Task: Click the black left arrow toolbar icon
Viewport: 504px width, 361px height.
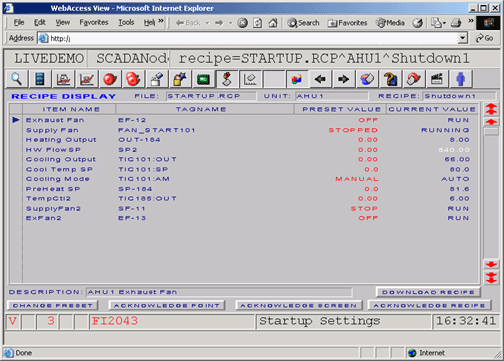Action: click(x=320, y=79)
